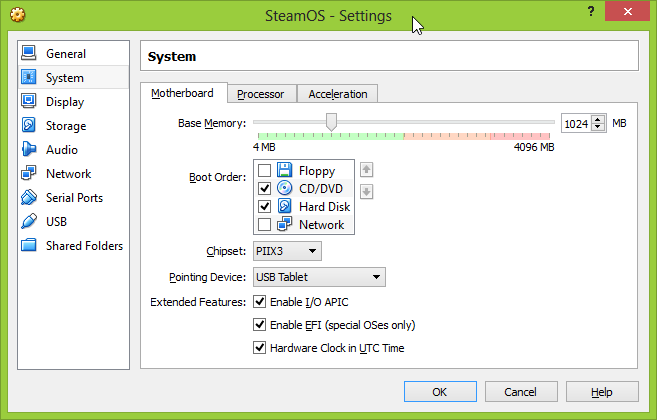Enable Network boot order checkbox
This screenshot has height=420, width=657.
click(x=264, y=225)
